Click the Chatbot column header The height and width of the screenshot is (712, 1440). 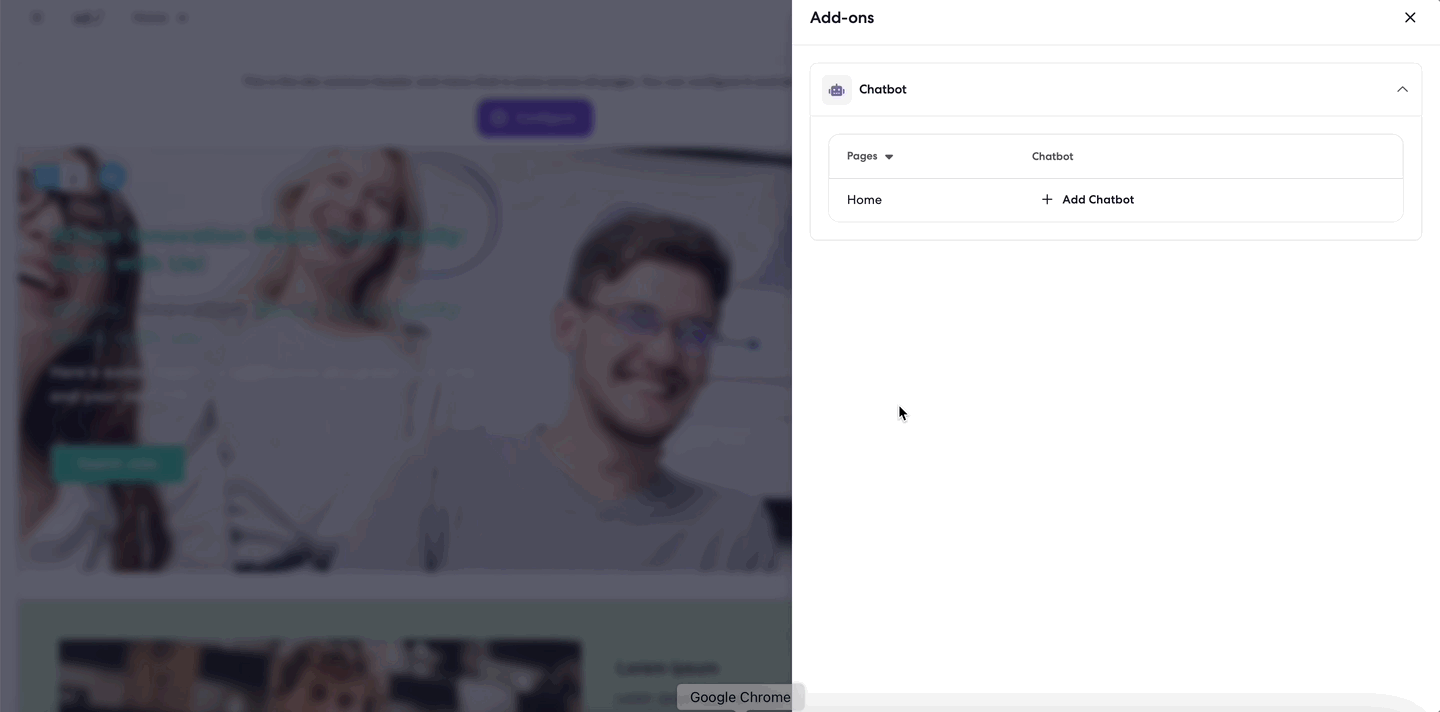1052,157
